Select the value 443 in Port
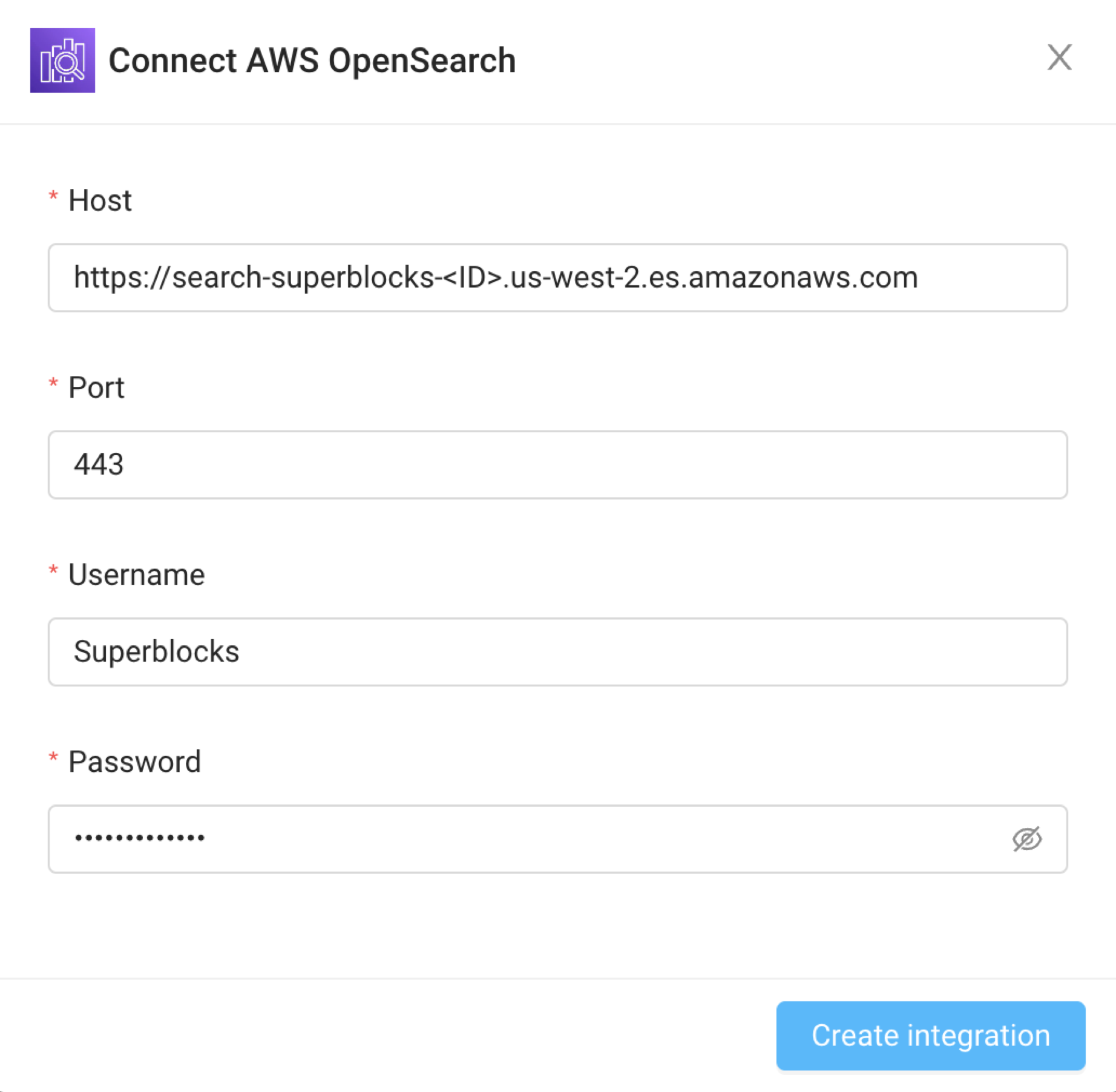 (x=99, y=465)
